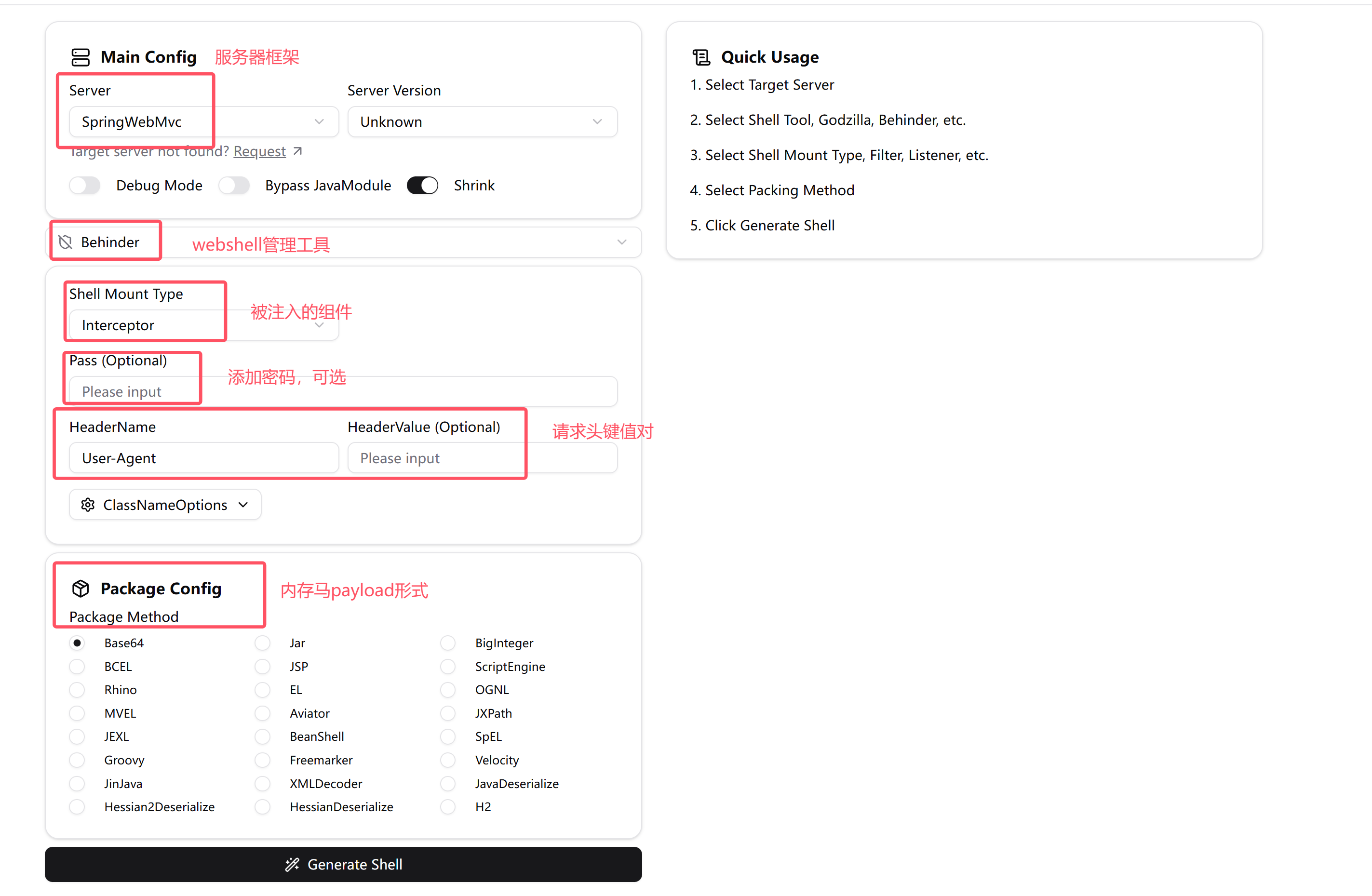Expand the Behinder shell tool selector
1372x896 pixels.
tap(621, 242)
